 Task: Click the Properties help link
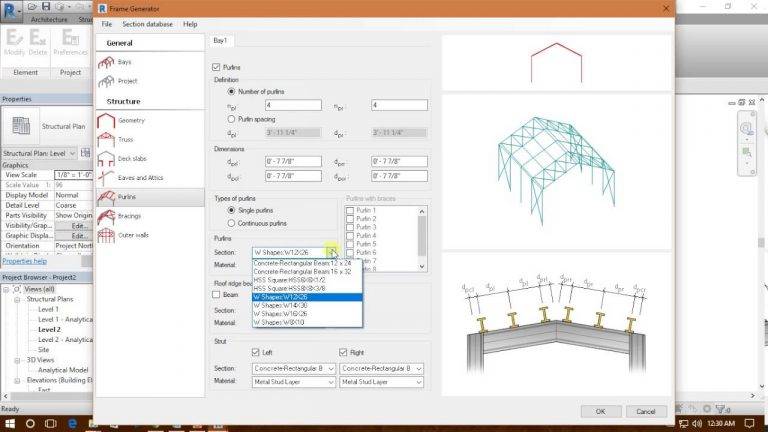pyautogui.click(x=24, y=262)
